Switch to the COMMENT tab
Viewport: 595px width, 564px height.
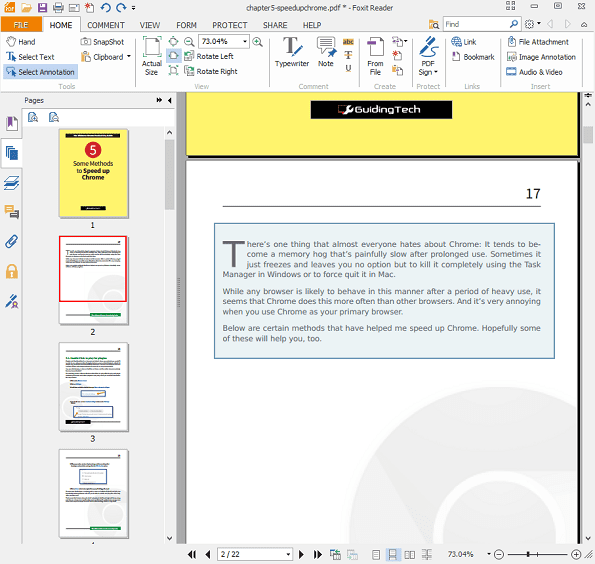click(x=106, y=25)
